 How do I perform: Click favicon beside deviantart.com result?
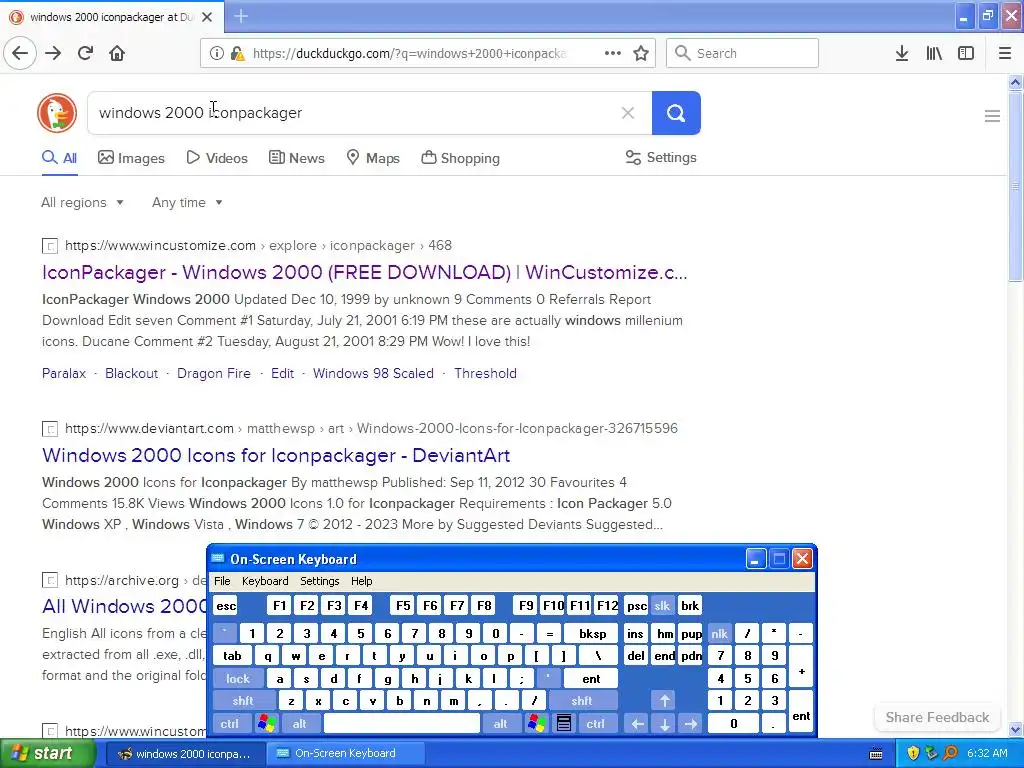coord(50,429)
